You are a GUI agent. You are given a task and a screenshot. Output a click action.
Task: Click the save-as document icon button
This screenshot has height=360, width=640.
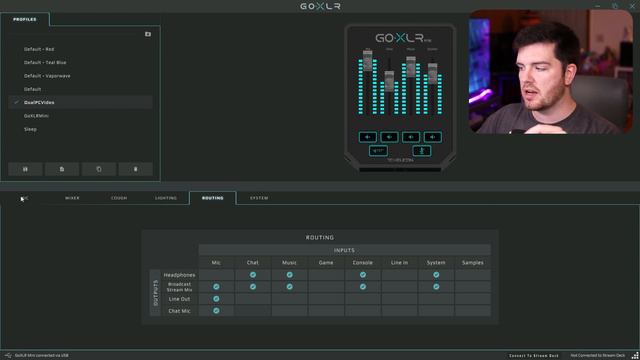62,169
